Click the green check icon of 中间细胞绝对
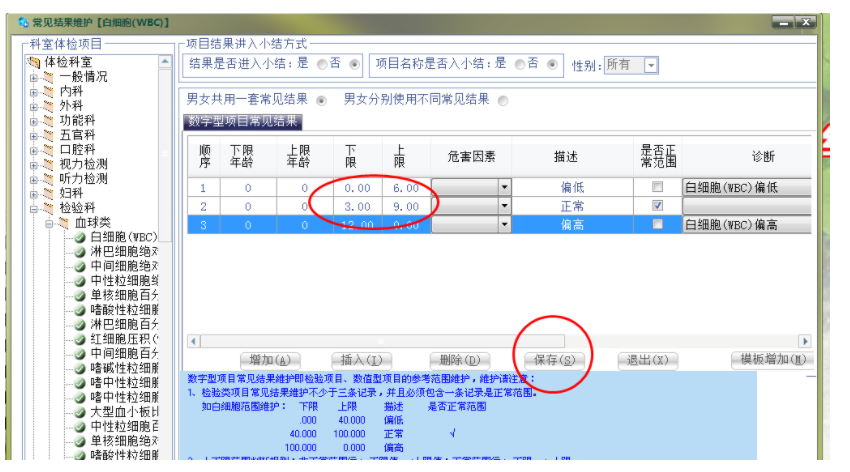850x472 pixels. [x=80, y=267]
